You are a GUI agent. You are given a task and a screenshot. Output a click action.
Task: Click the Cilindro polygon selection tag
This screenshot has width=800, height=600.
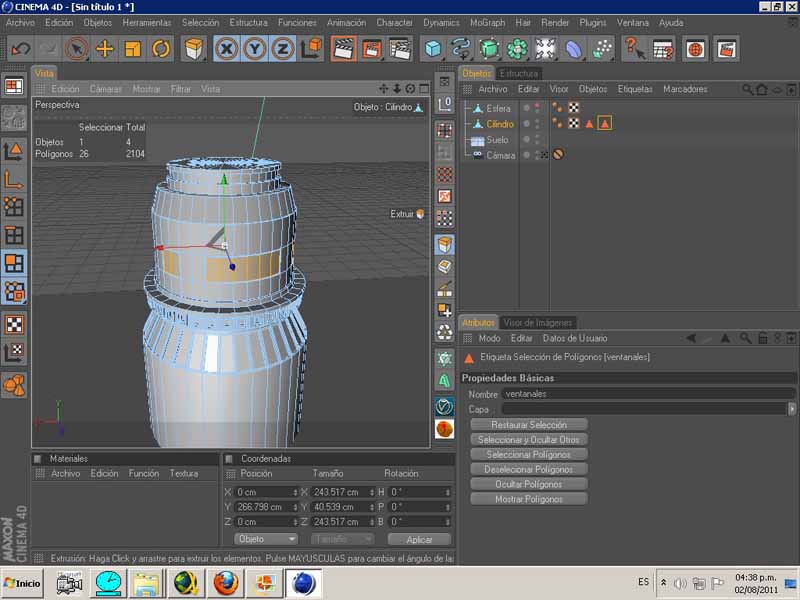tap(605, 123)
